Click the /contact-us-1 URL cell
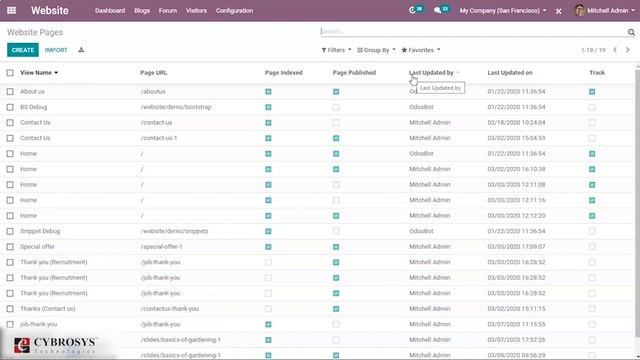The height and width of the screenshot is (360, 640). (x=159, y=138)
